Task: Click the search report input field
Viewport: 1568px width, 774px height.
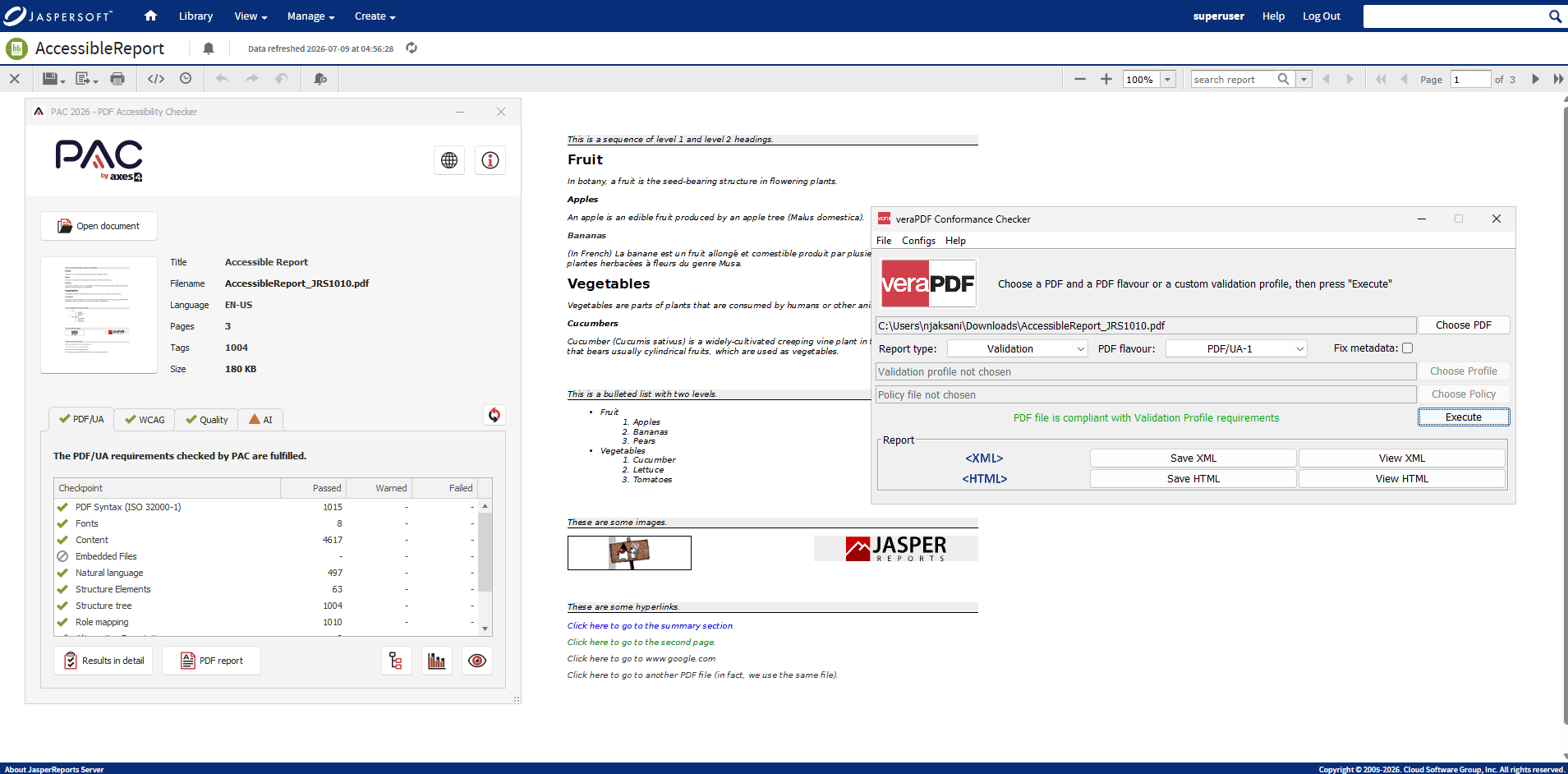Action: [x=1233, y=79]
